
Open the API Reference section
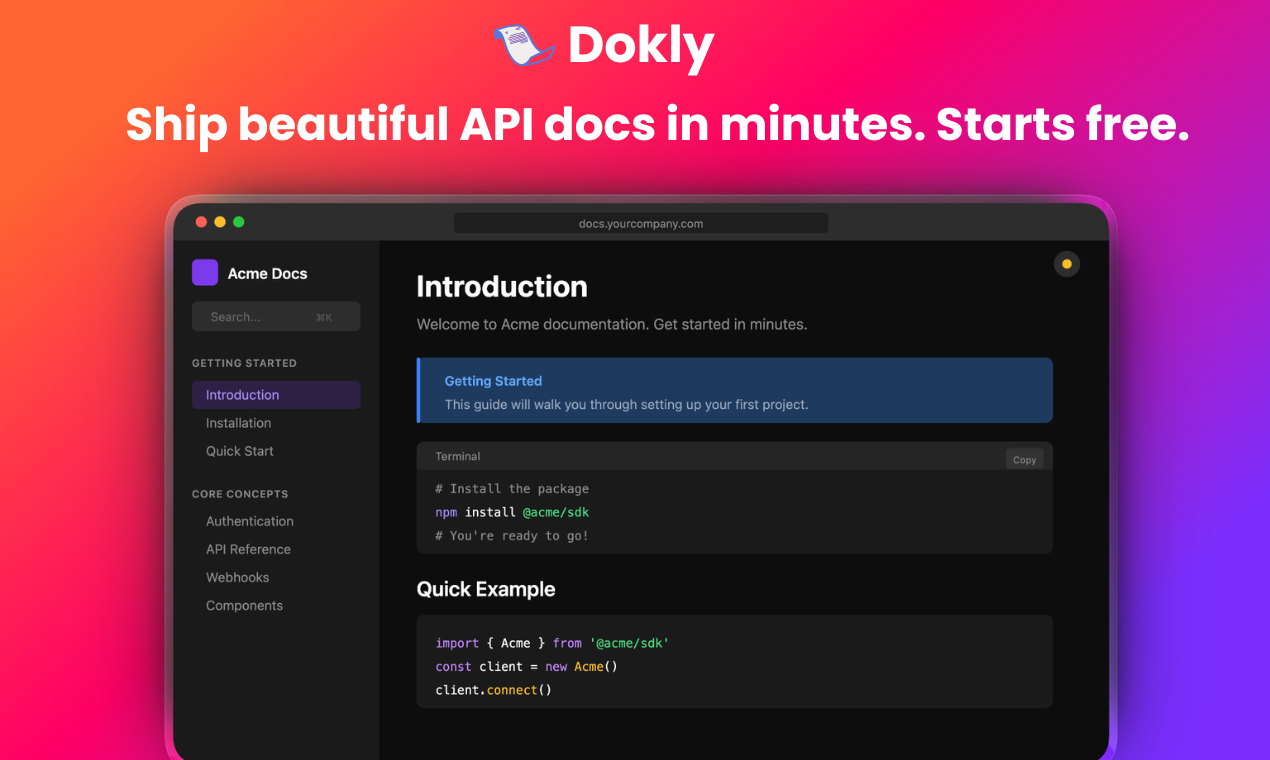248,549
